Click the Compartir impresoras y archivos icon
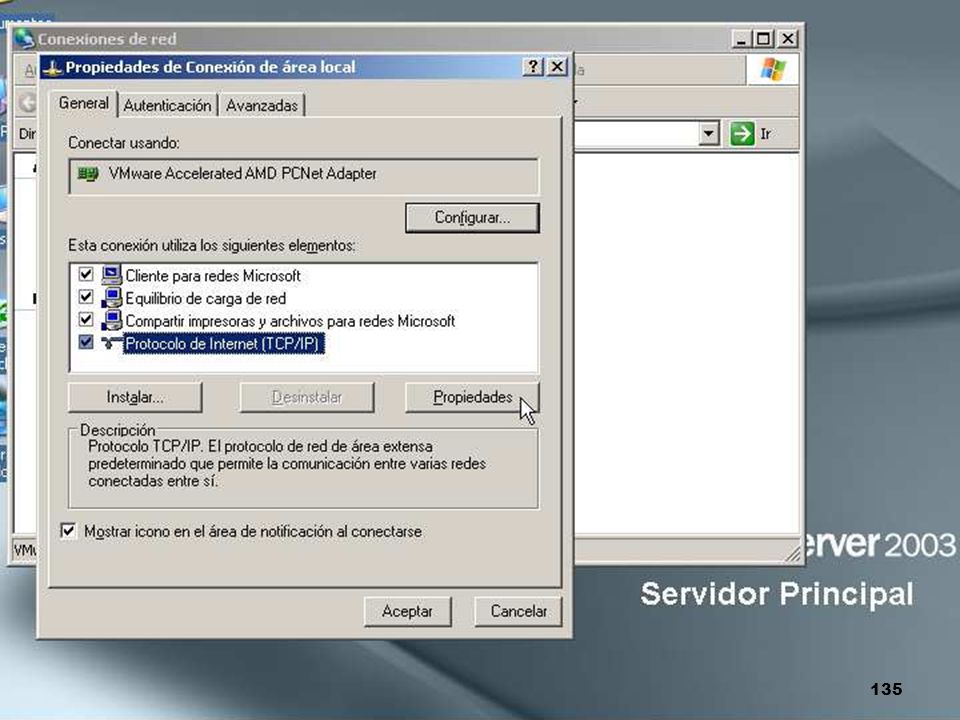 pos(111,321)
